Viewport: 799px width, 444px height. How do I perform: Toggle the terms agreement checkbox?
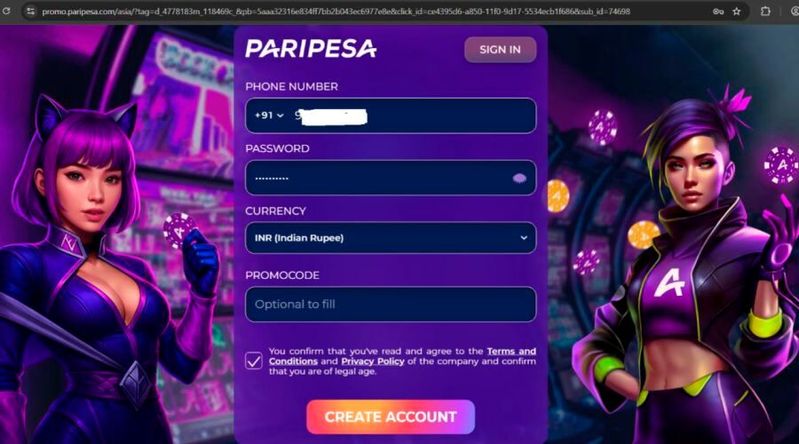click(x=254, y=360)
